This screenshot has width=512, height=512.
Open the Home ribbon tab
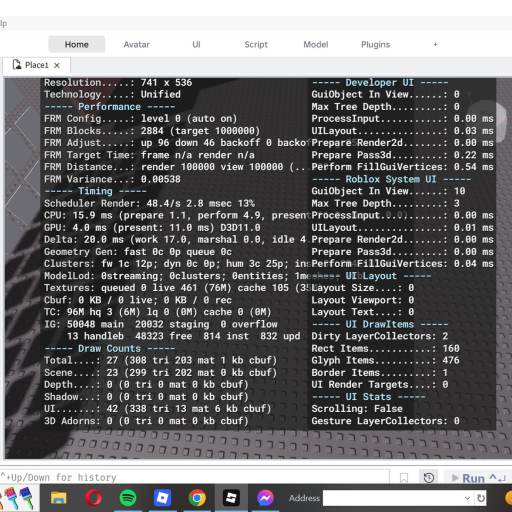coord(77,44)
